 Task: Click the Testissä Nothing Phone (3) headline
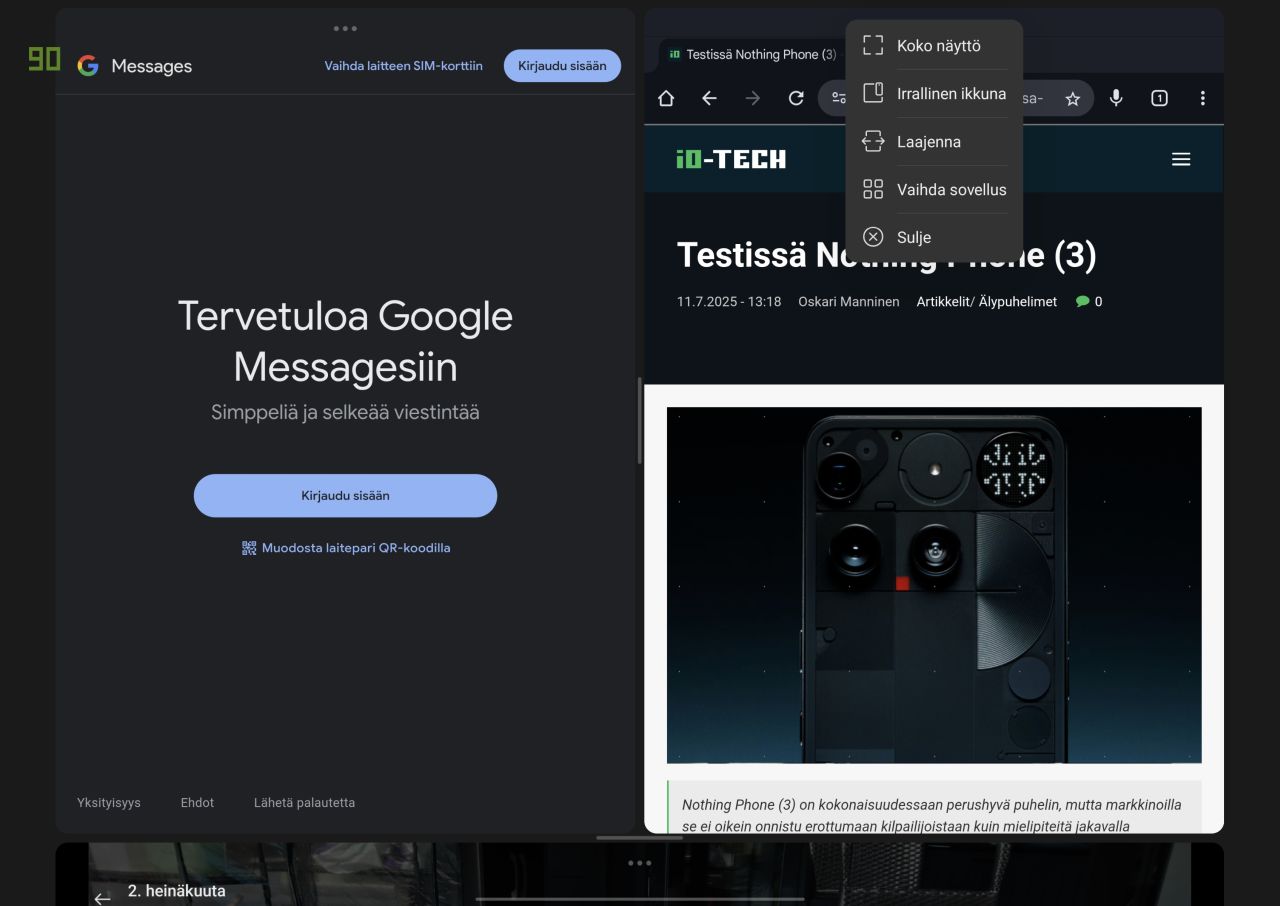(887, 255)
